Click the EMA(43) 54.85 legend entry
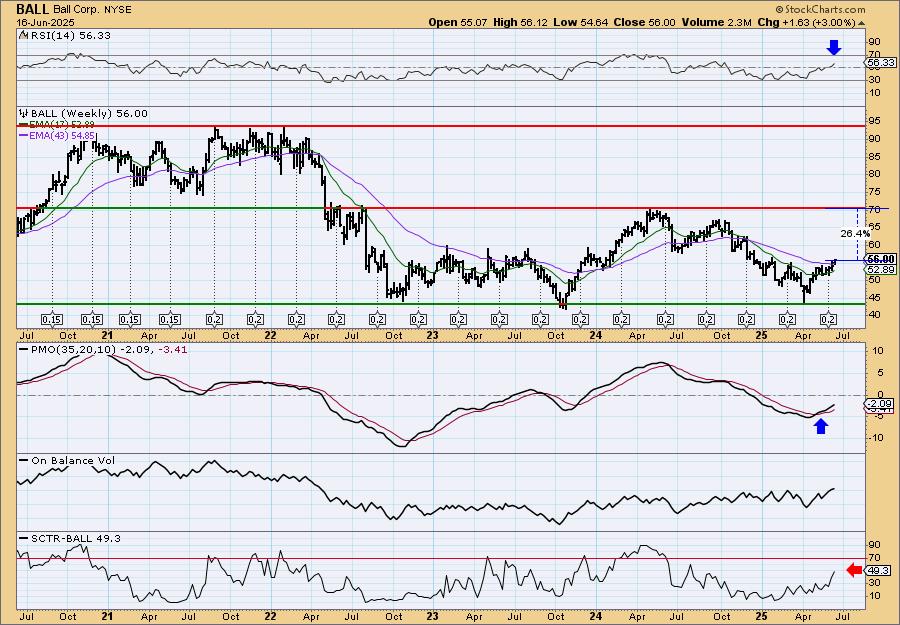Image resolution: width=900 pixels, height=625 pixels. click(x=57, y=135)
